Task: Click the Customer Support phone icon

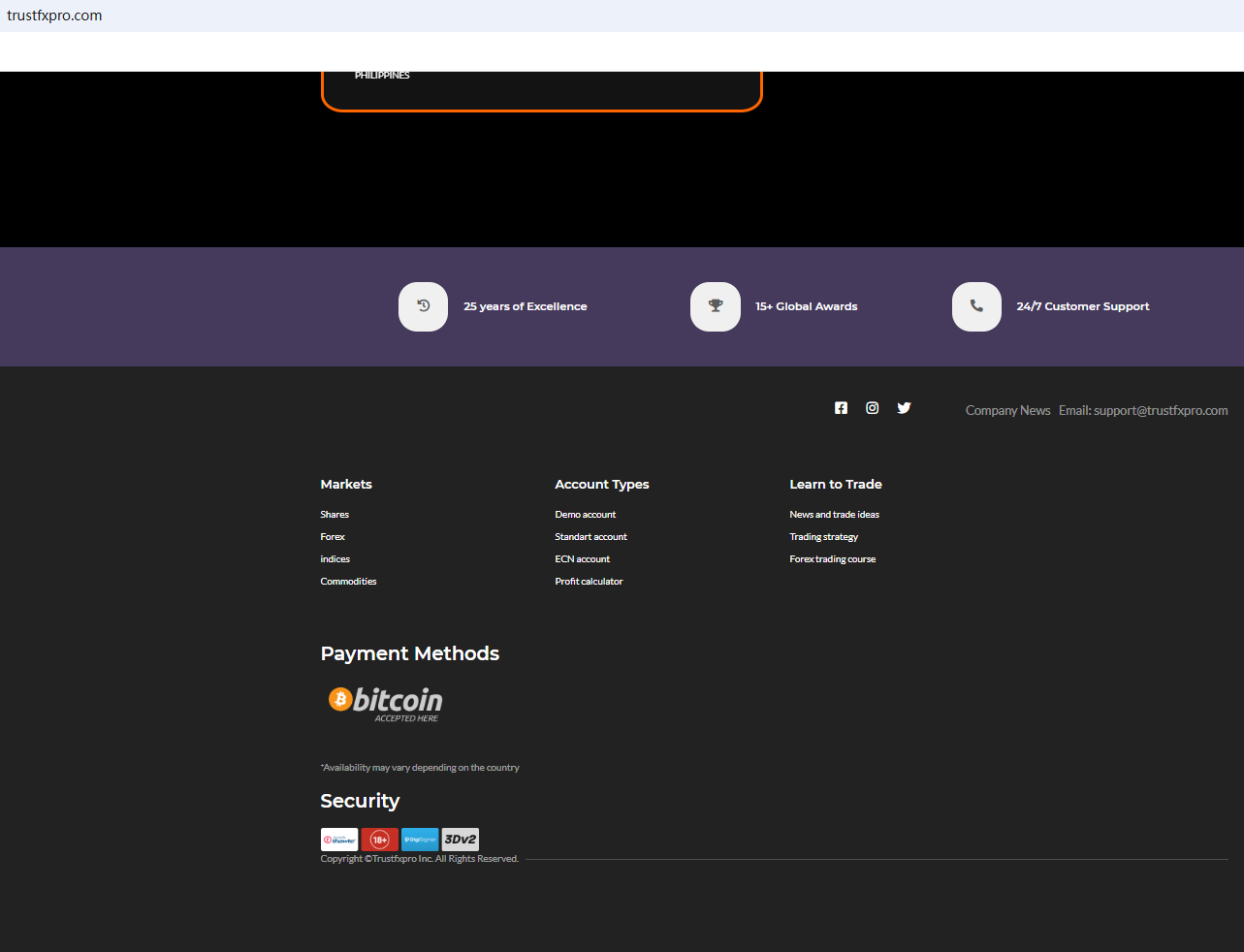Action: click(976, 306)
